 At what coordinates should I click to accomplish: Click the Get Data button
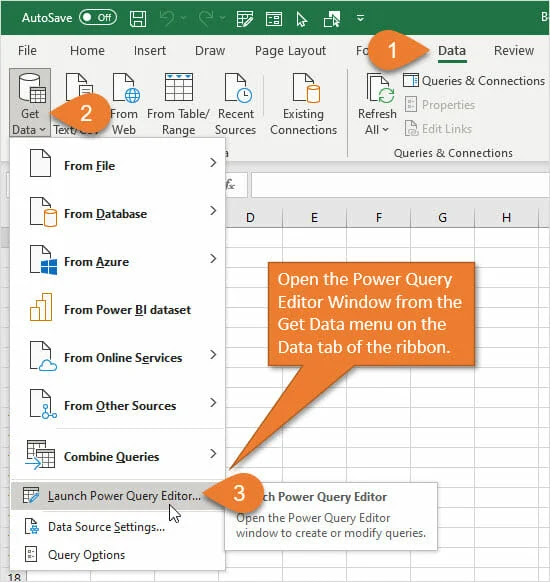30,103
